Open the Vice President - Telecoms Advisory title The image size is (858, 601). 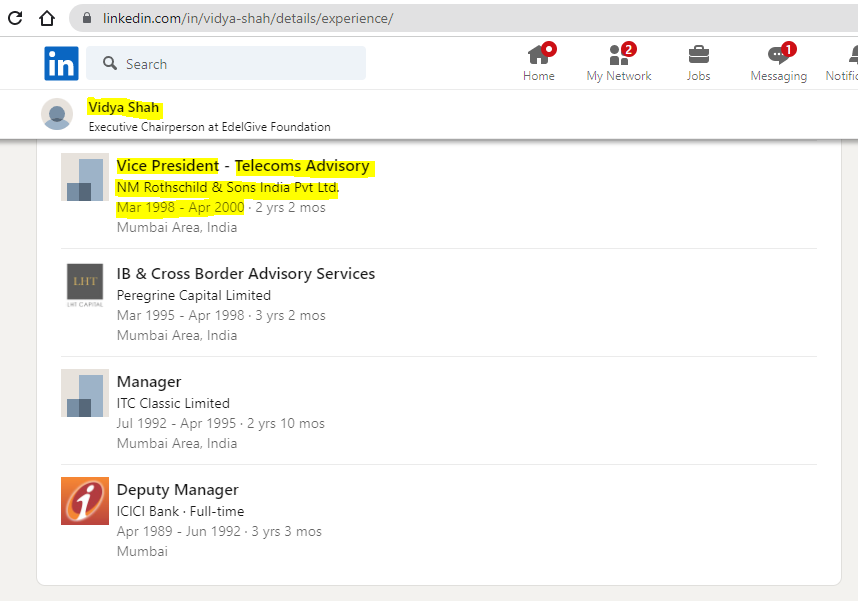coord(243,166)
